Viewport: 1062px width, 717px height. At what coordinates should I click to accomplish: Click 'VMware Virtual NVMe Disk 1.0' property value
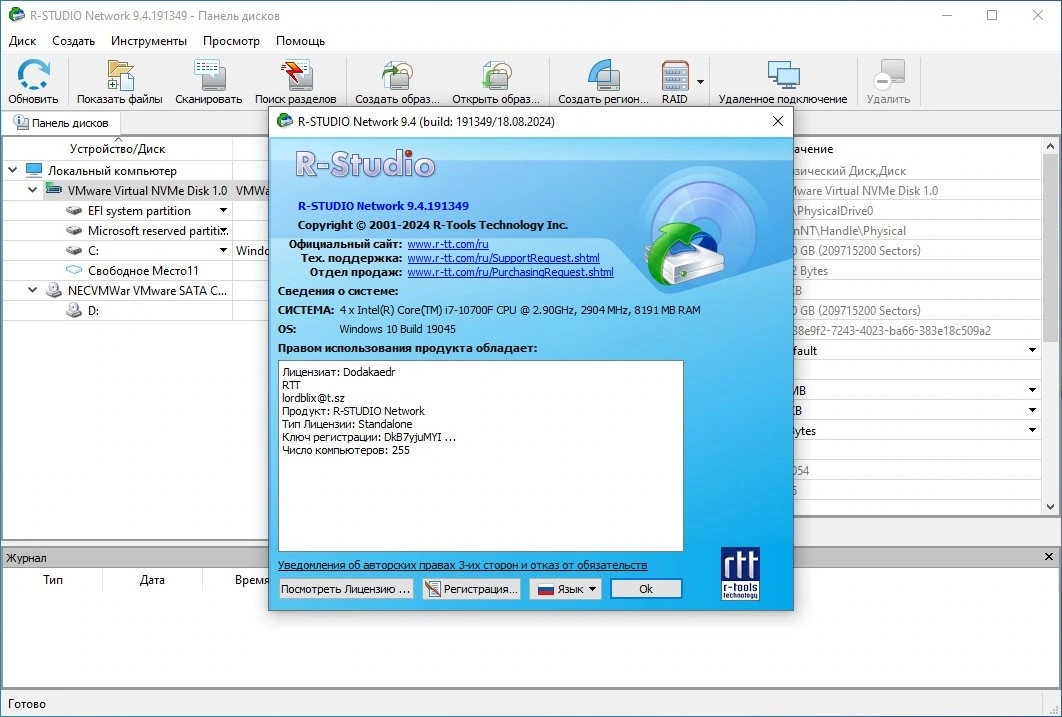(x=865, y=191)
